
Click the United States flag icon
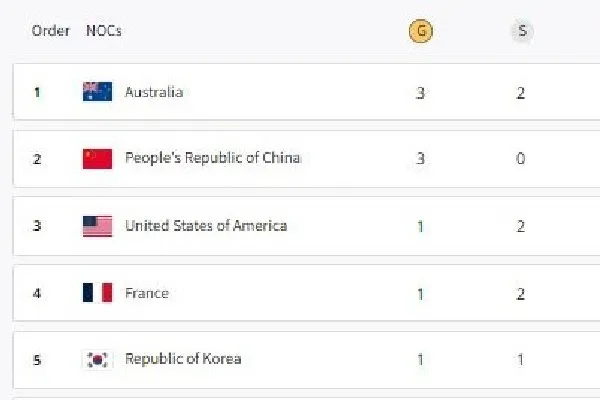pyautogui.click(x=98, y=226)
